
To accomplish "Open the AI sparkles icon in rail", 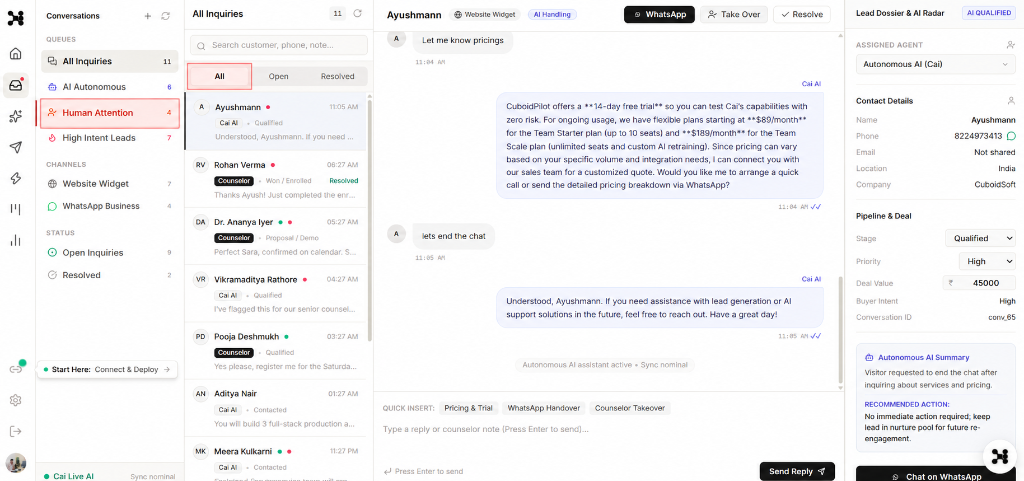I will point(16,117).
